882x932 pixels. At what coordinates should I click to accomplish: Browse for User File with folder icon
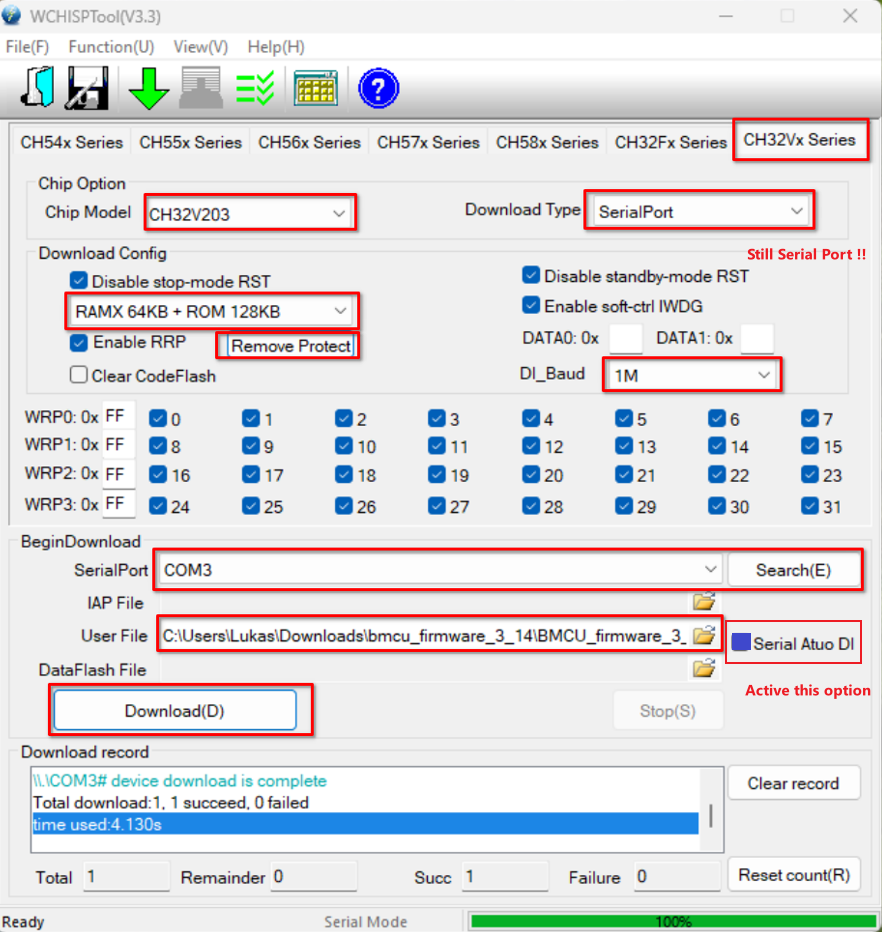[x=704, y=635]
